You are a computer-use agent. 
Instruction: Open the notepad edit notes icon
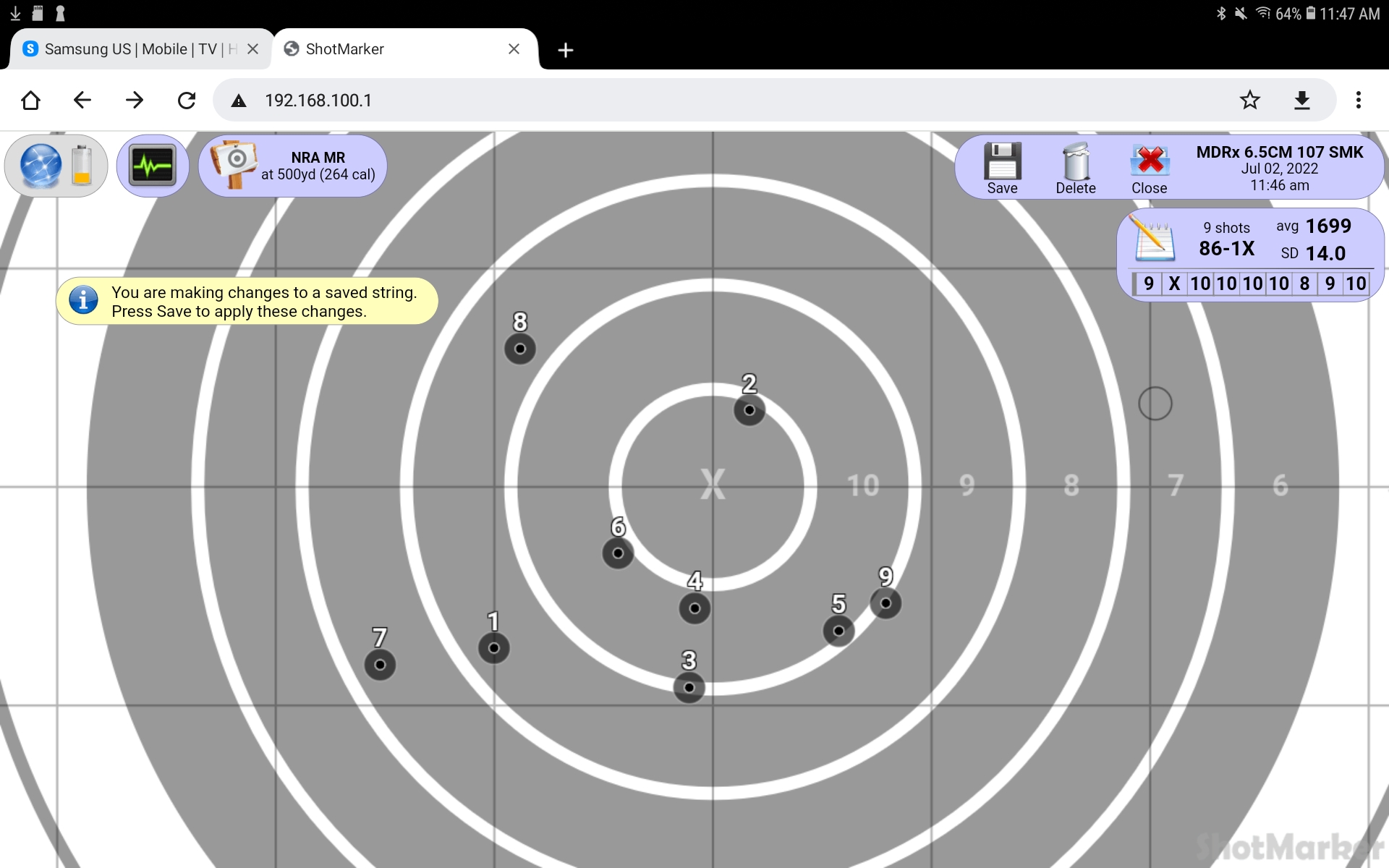coord(1153,239)
